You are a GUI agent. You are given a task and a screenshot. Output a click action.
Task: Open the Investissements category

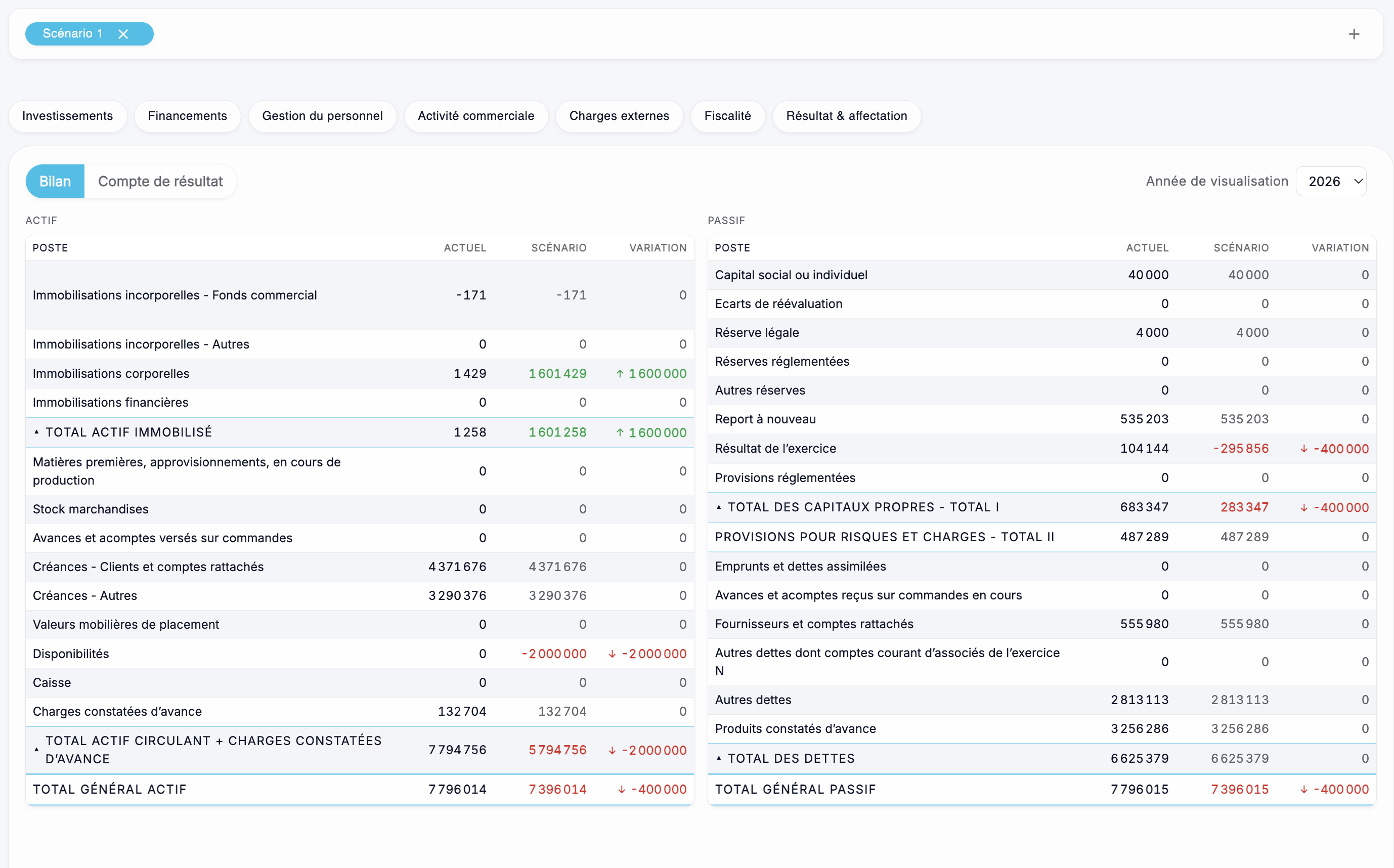68,116
